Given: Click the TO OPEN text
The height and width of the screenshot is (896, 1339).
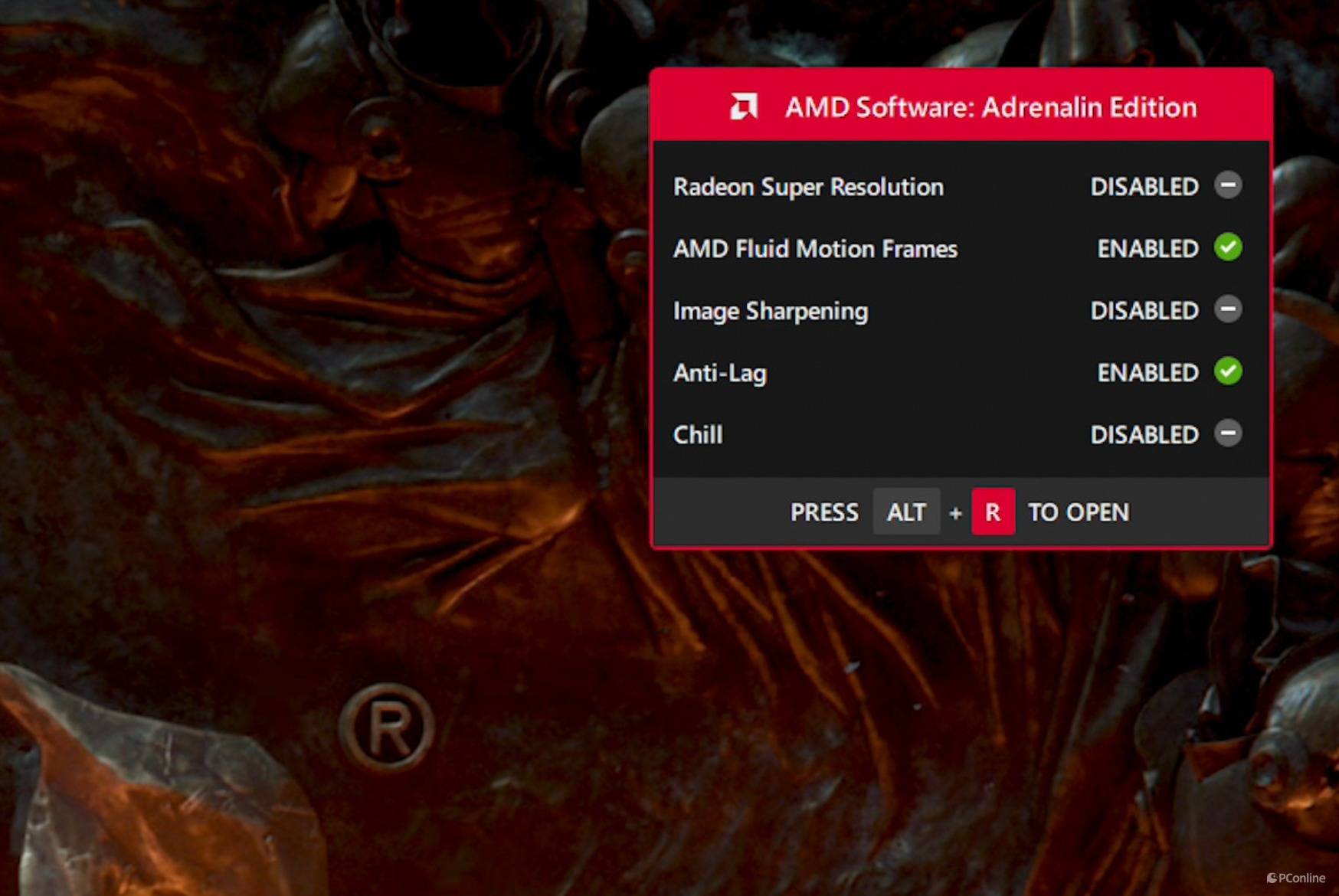Looking at the screenshot, I should point(1078,512).
